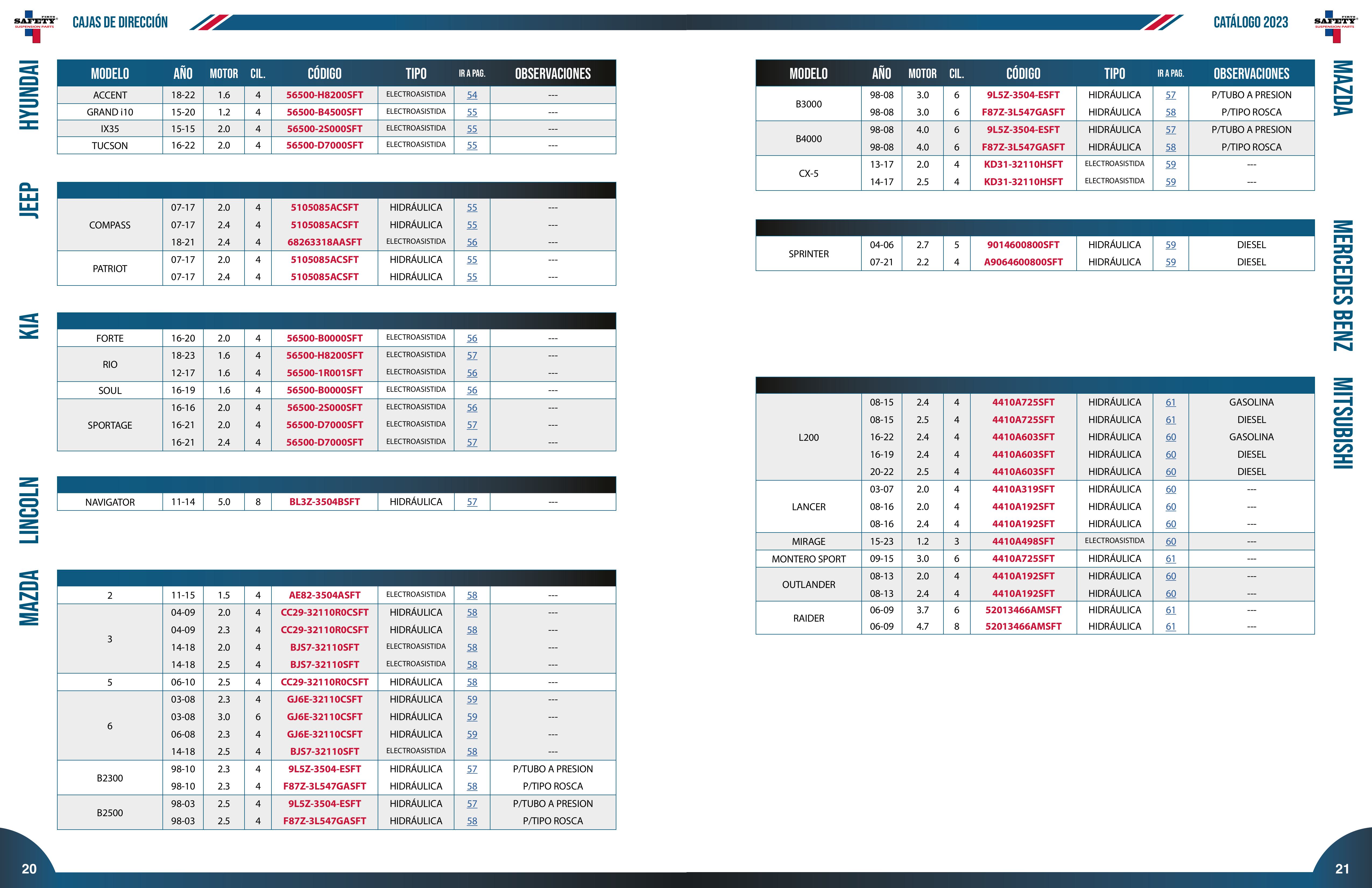Select code 4410A319SFT
The image size is (1372, 888).
pyautogui.click(x=1023, y=489)
